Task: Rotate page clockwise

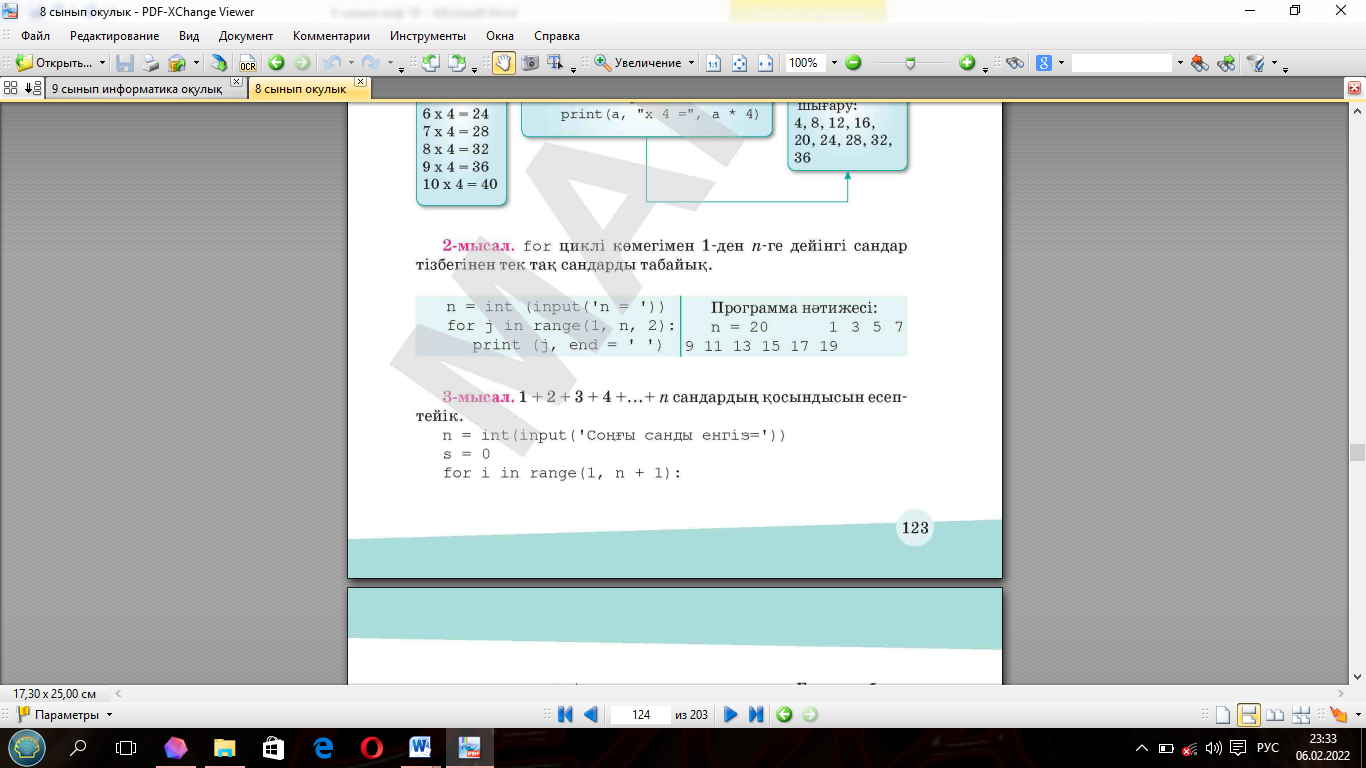Action: tap(457, 63)
